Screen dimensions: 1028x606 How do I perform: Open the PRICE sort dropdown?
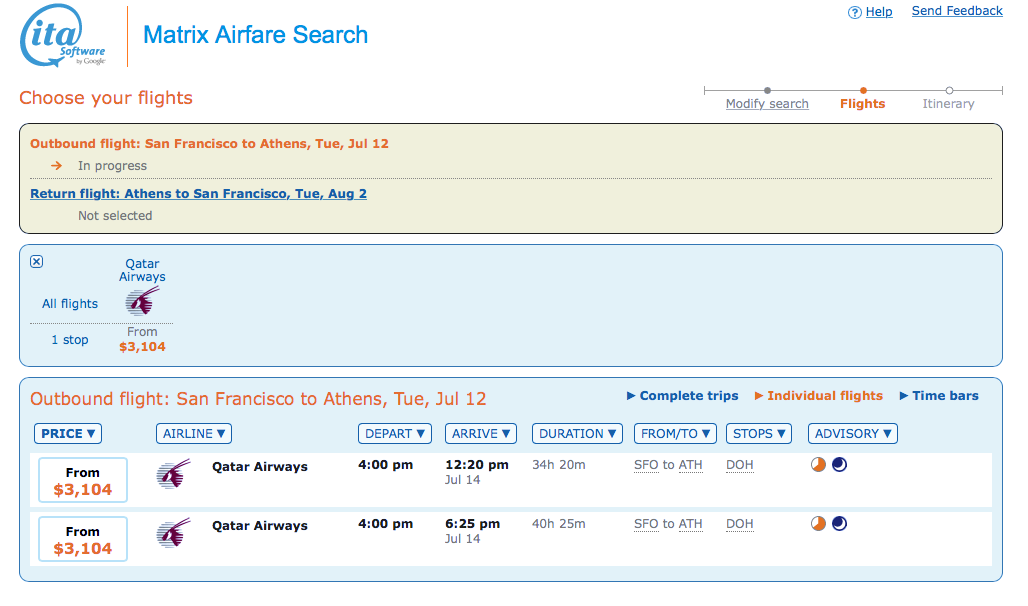tap(68, 434)
